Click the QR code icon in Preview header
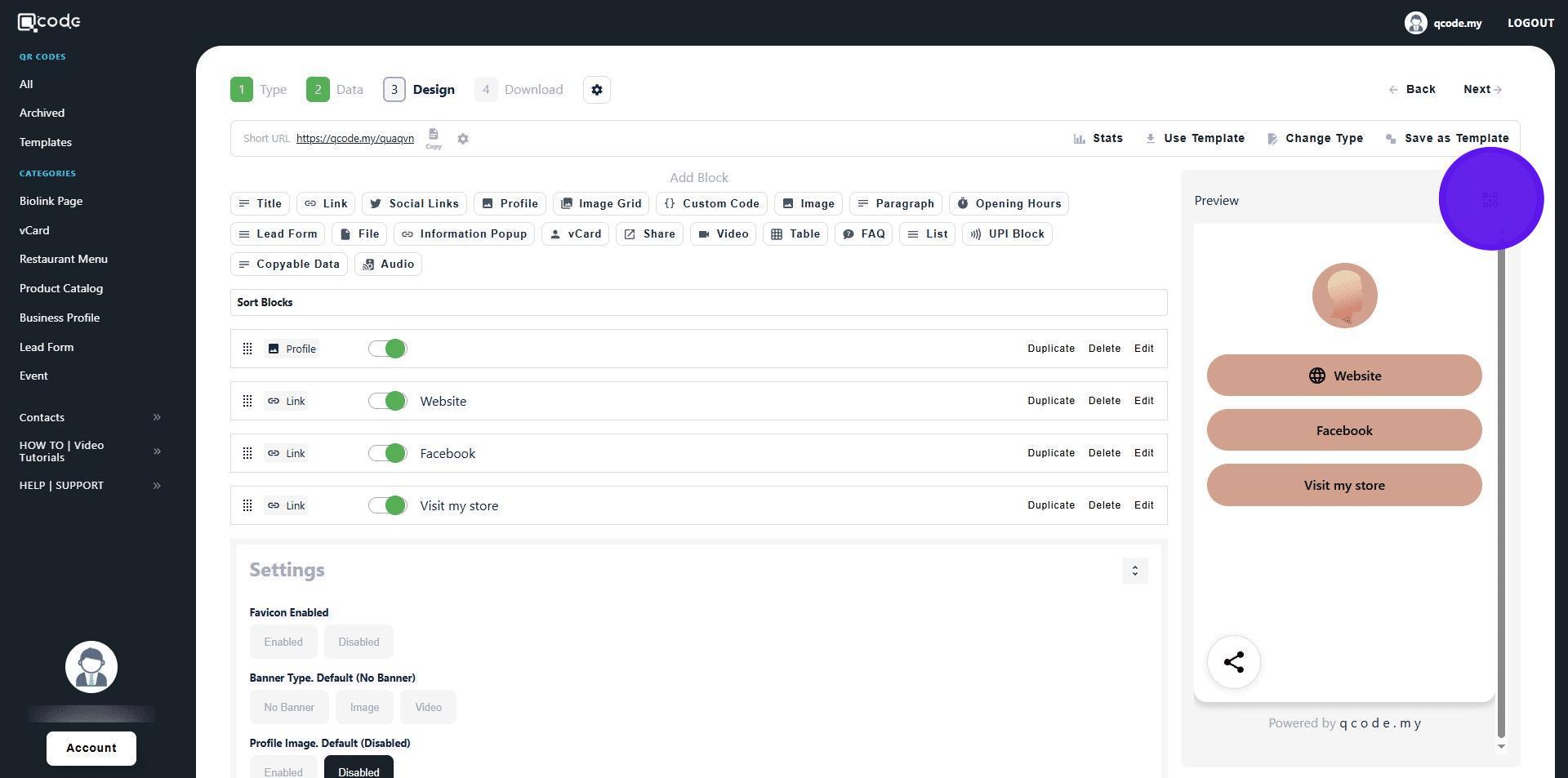The width and height of the screenshot is (1568, 778). pos(1490,200)
